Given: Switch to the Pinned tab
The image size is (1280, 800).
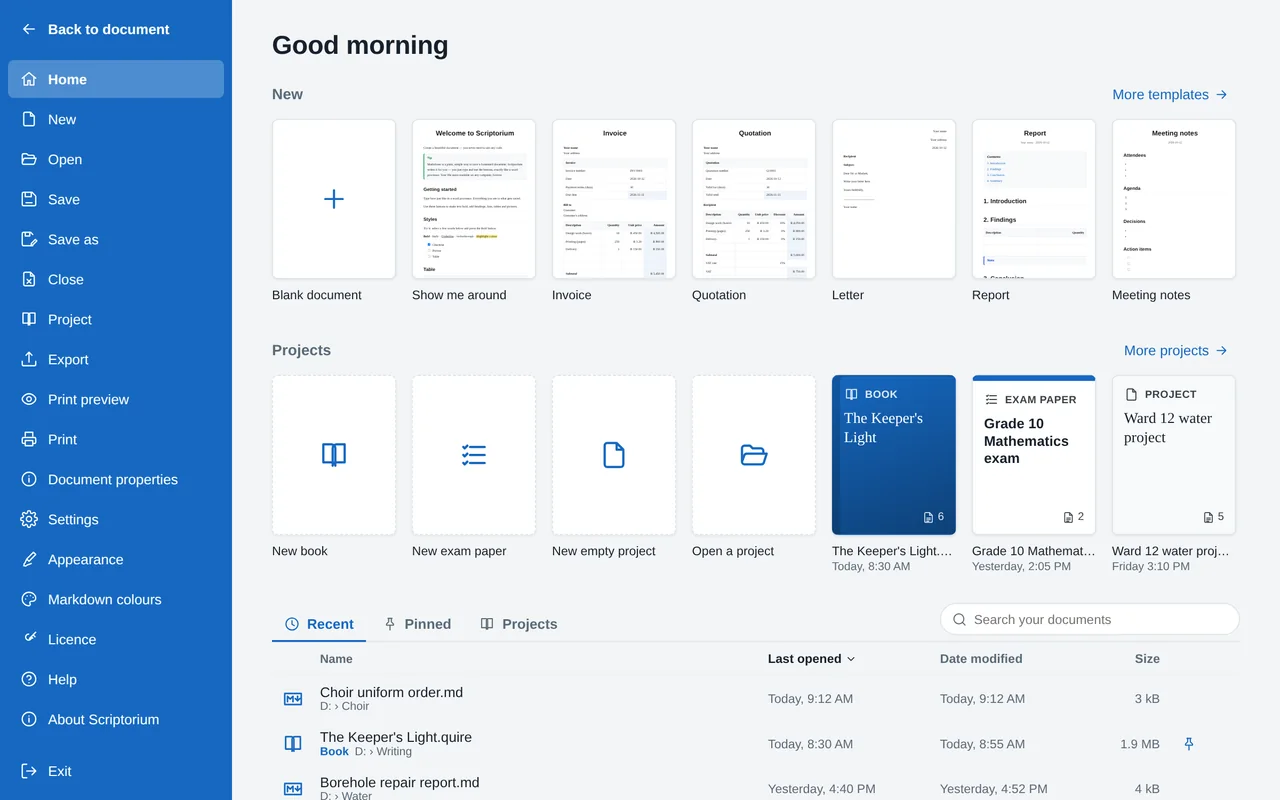Looking at the screenshot, I should pos(418,624).
